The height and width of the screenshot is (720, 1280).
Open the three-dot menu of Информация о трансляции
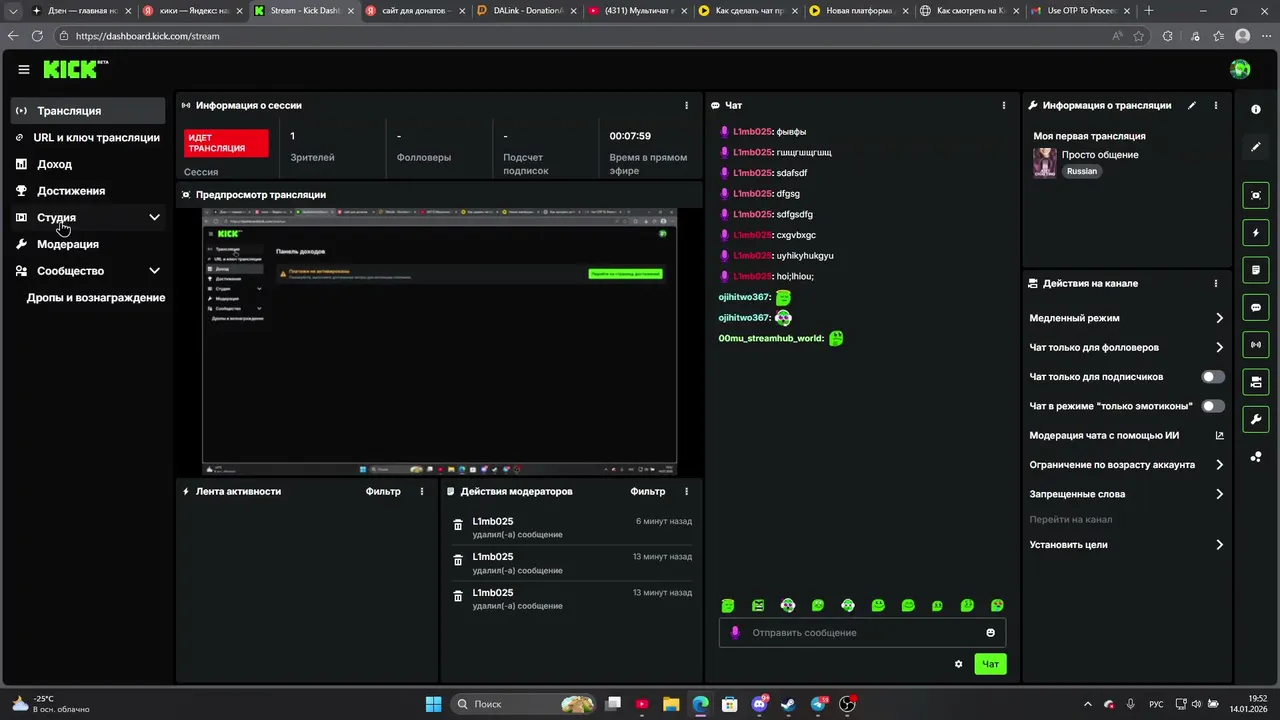[1216, 105]
